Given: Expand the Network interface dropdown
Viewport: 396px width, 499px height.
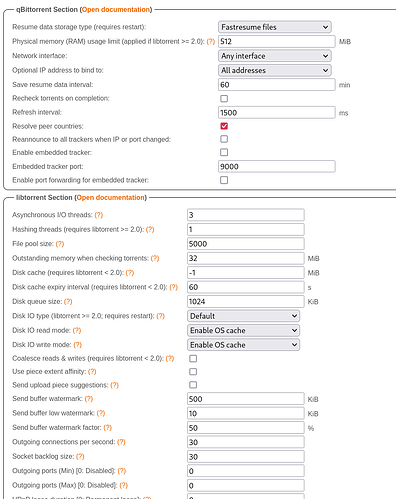Looking at the screenshot, I should pyautogui.click(x=275, y=56).
